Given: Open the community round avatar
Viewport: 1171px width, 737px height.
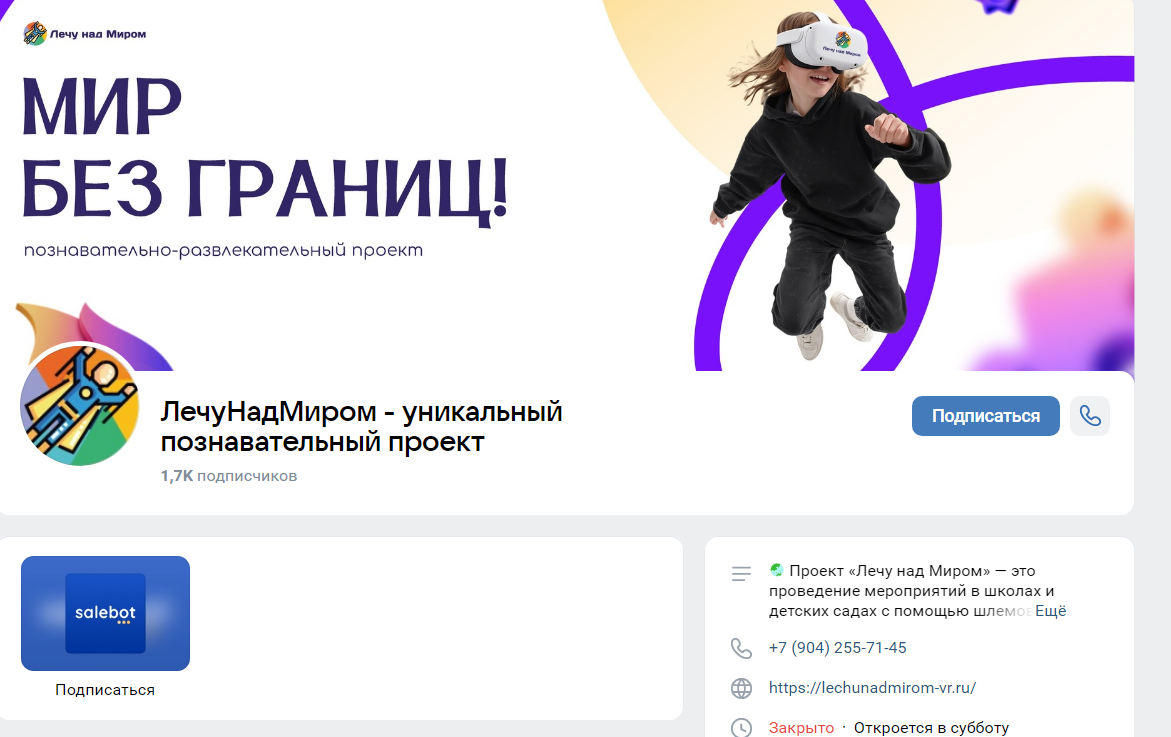Looking at the screenshot, I should coord(79,405).
